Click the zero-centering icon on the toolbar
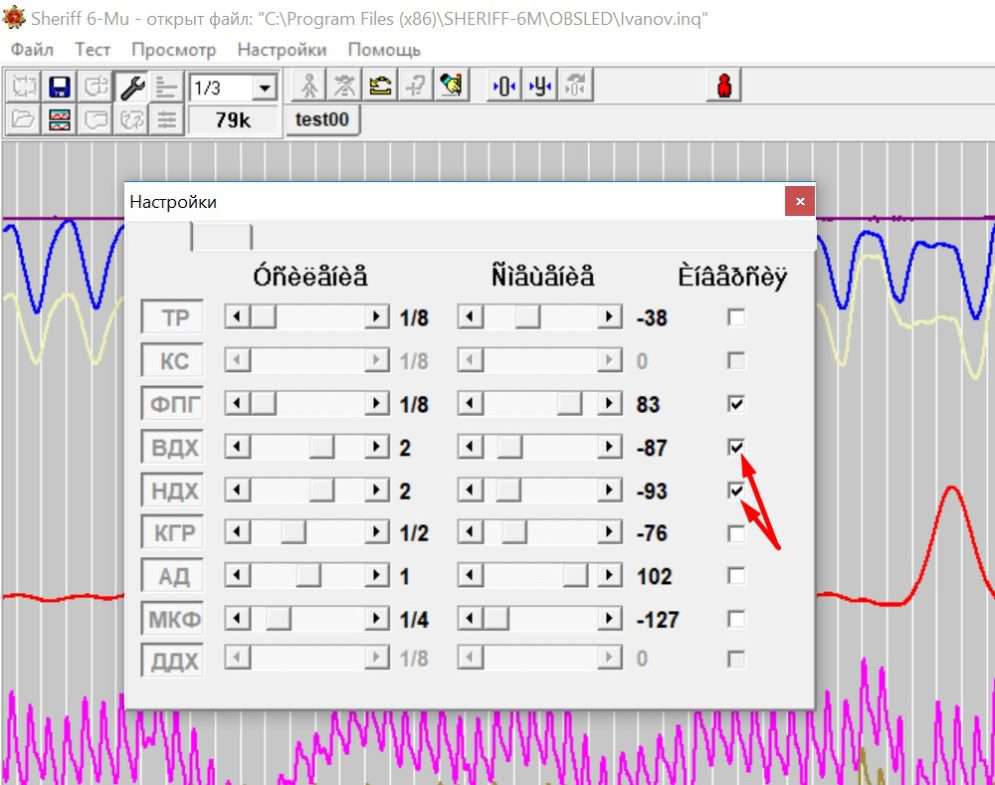995x785 pixels. click(x=505, y=85)
